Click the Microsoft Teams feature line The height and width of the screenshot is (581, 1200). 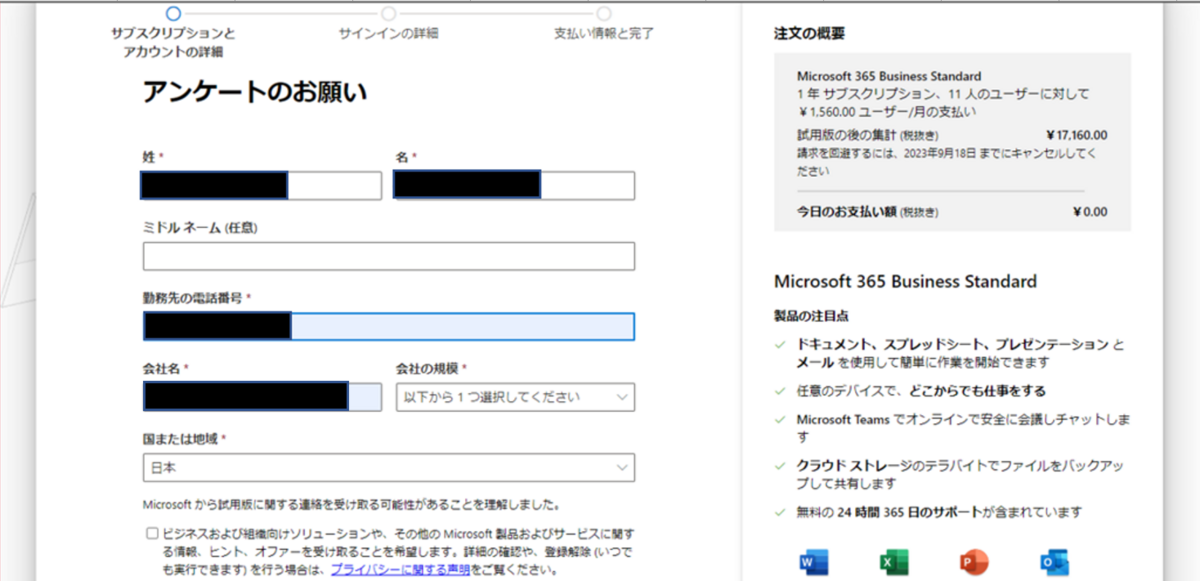963,428
